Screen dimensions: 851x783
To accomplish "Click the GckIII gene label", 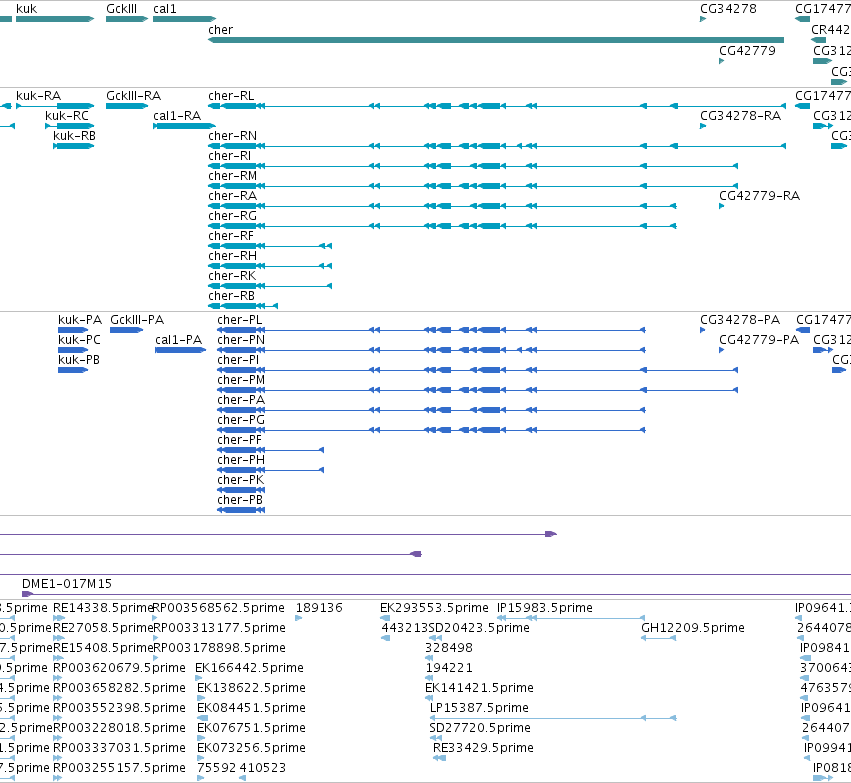I will (x=122, y=9).
